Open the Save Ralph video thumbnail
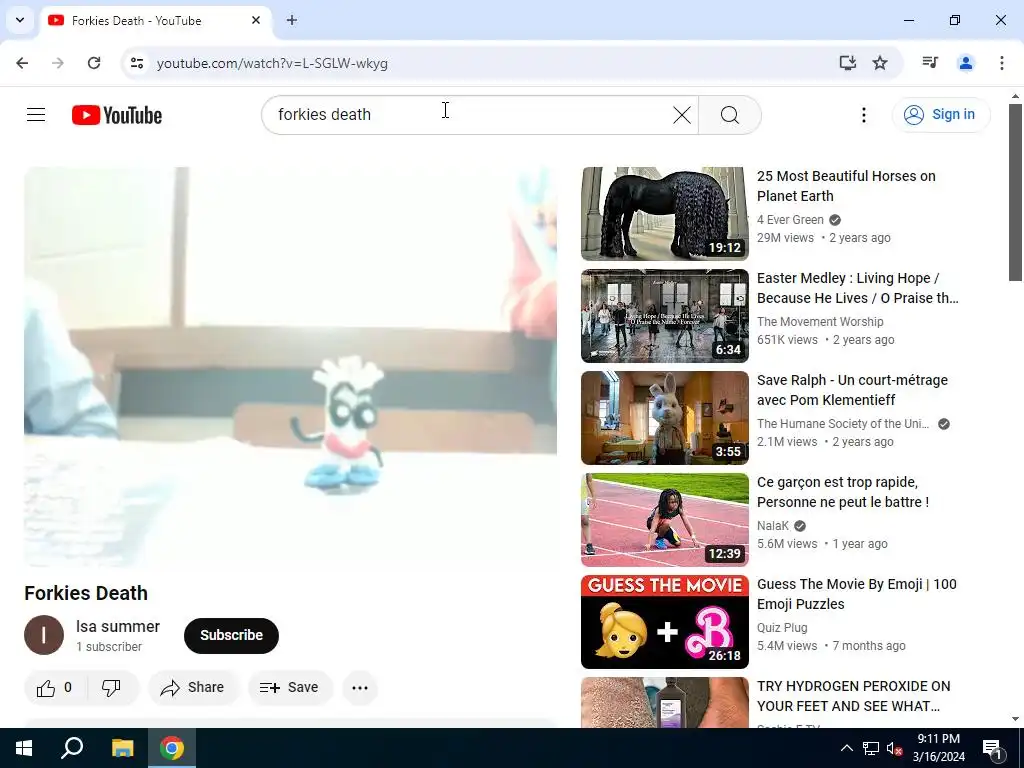The image size is (1024, 768). pos(665,417)
